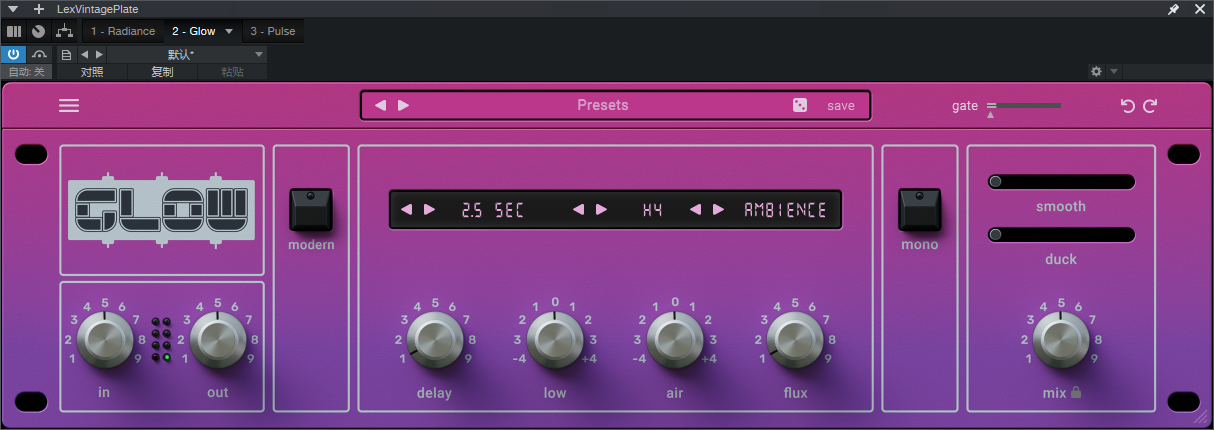Undo the last plugin change
This screenshot has width=1214, height=430.
tap(1128, 106)
